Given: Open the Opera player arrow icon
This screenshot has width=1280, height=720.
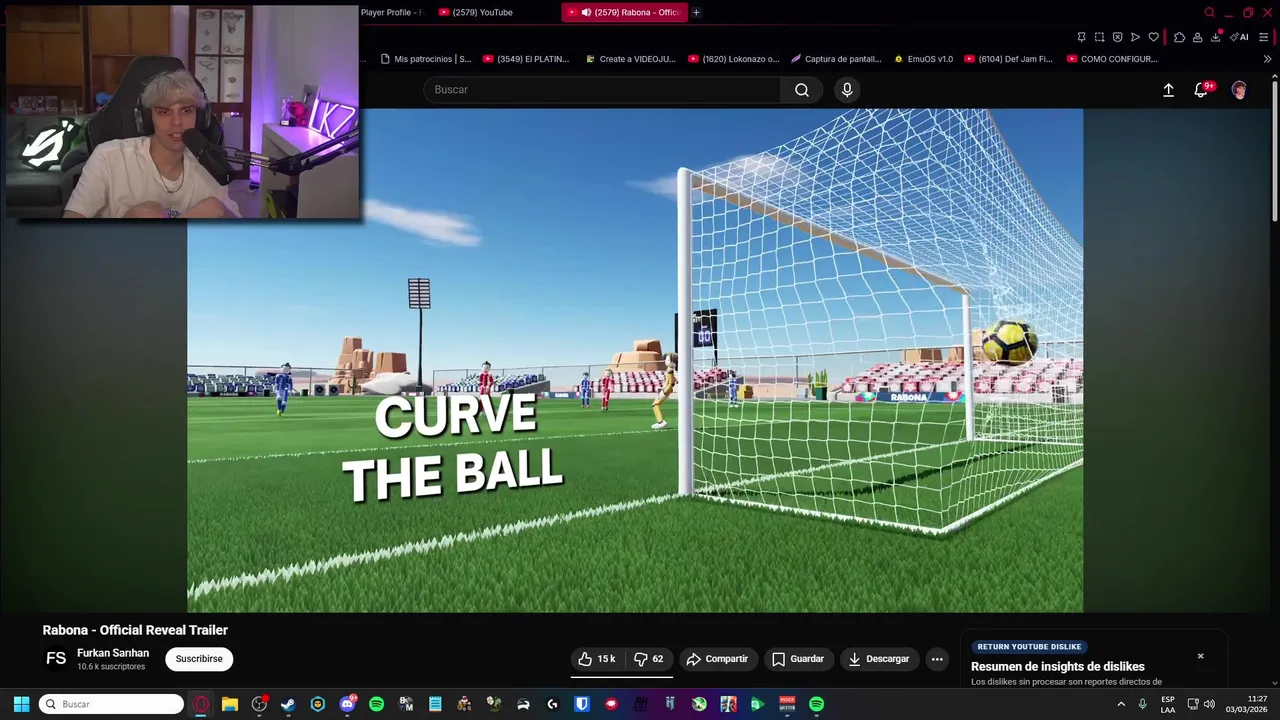Looking at the screenshot, I should [x=1135, y=37].
